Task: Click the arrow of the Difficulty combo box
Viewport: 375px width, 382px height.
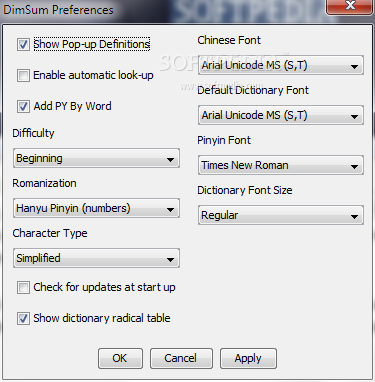Action: tap(170, 160)
